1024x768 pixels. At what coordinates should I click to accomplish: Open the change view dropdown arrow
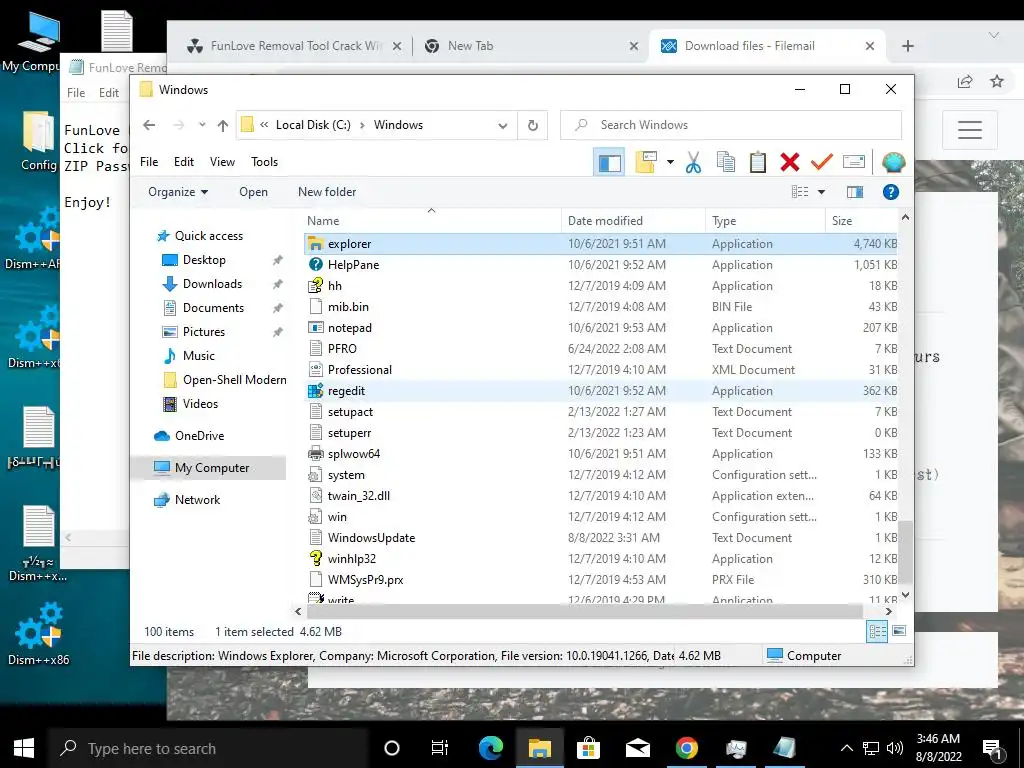click(x=822, y=192)
